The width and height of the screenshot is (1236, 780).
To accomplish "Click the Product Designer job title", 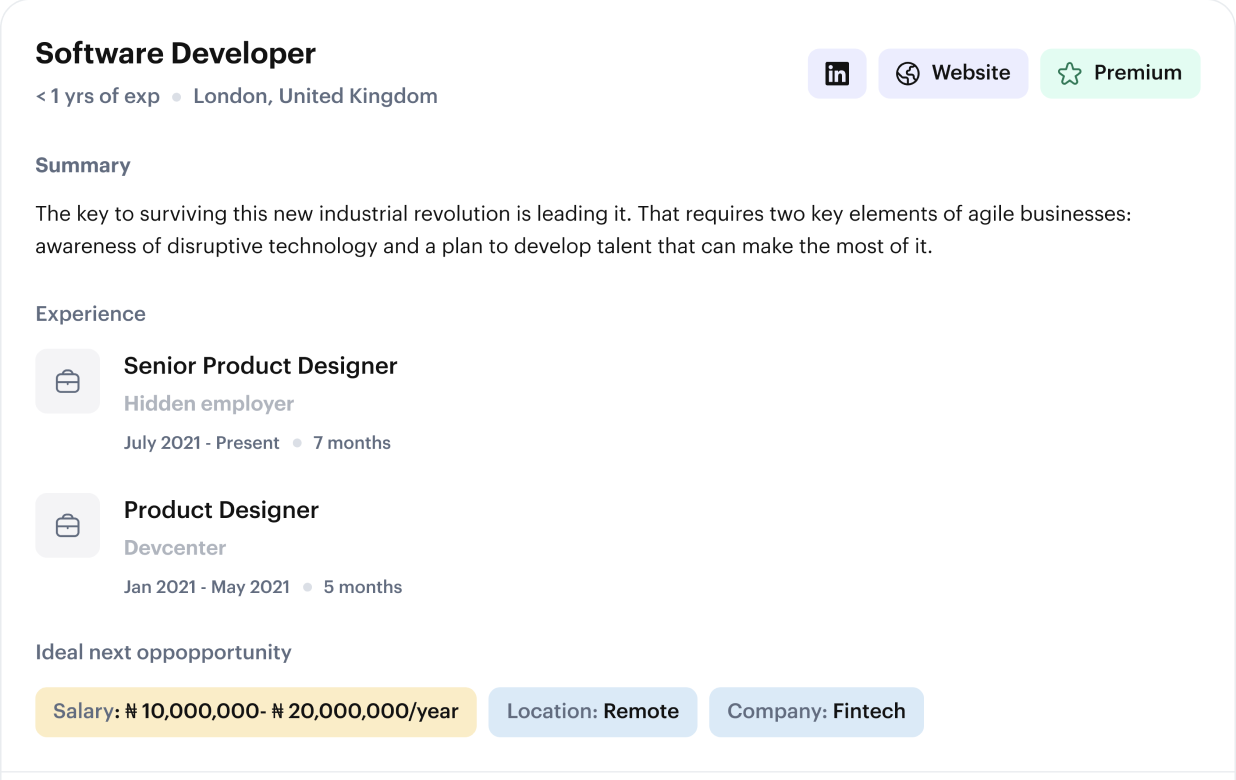I will 221,510.
